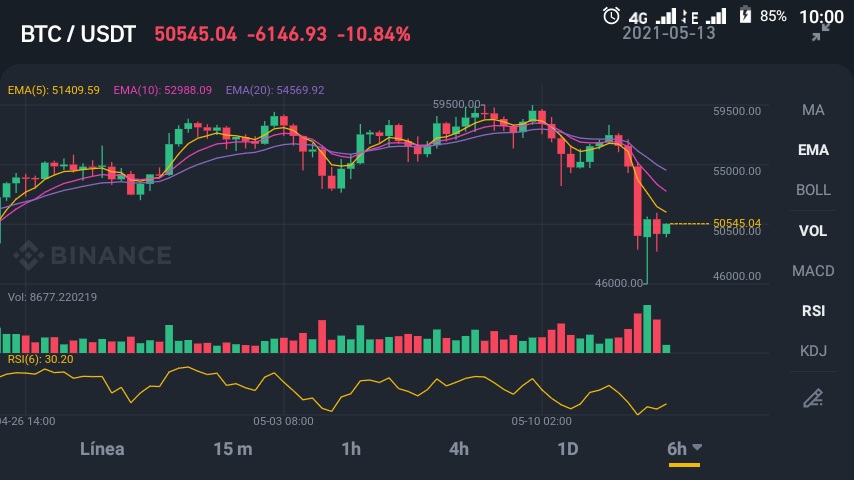Open the 6h interval dropdown arrow
Viewport: 854px width, 480px height.
pyautogui.click(x=697, y=447)
